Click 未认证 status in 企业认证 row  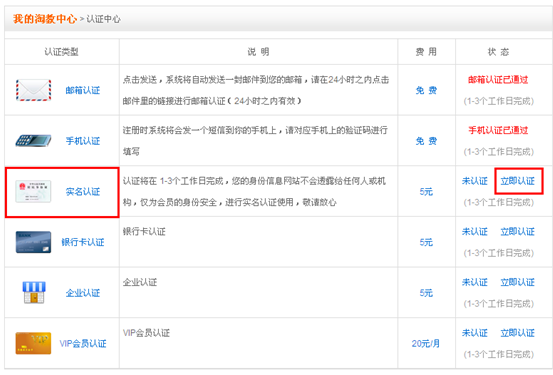[475, 282]
